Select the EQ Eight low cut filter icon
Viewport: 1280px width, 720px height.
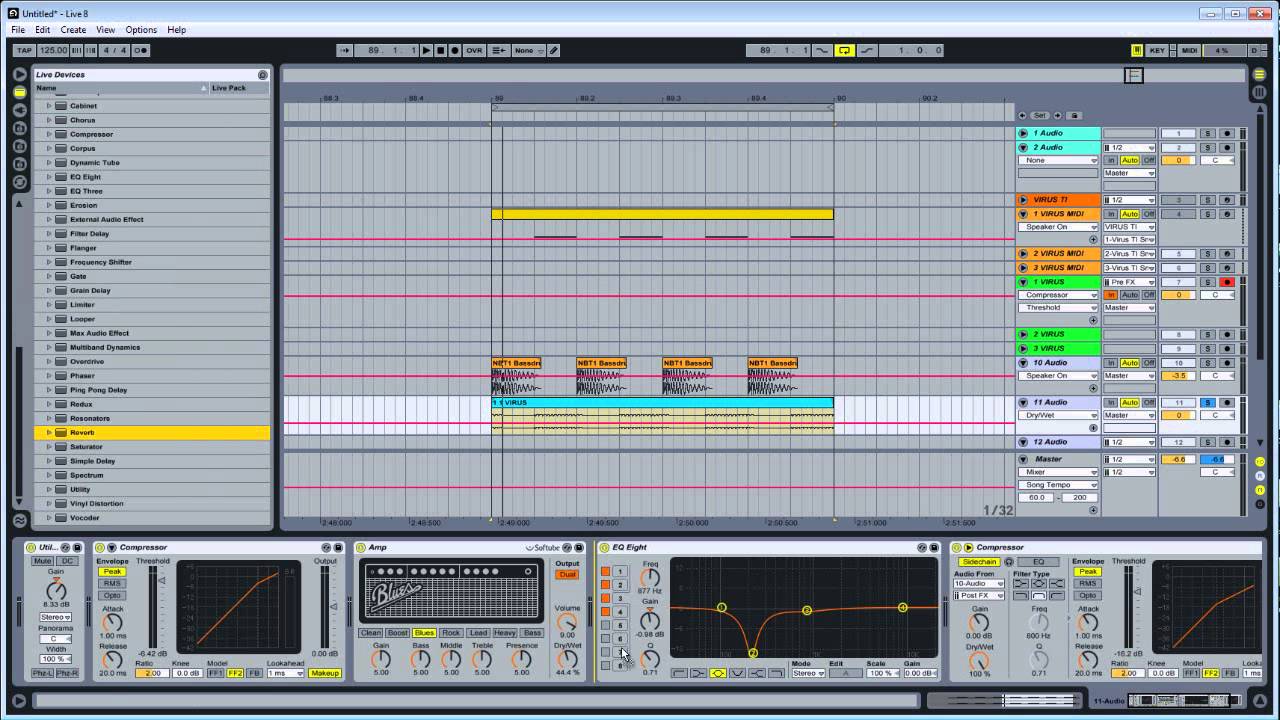pyautogui.click(x=680, y=673)
